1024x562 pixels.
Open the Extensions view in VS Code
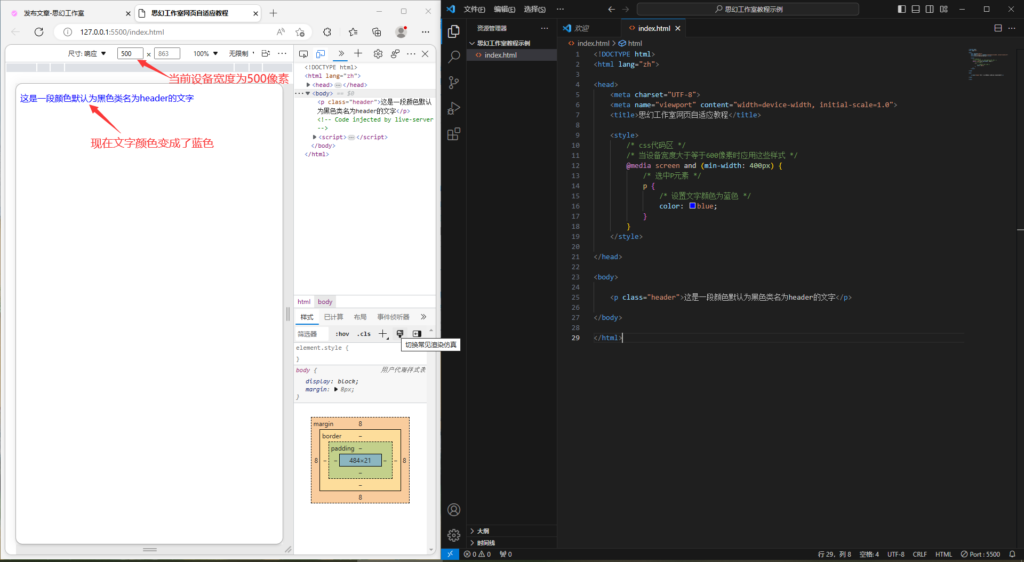pyautogui.click(x=454, y=133)
